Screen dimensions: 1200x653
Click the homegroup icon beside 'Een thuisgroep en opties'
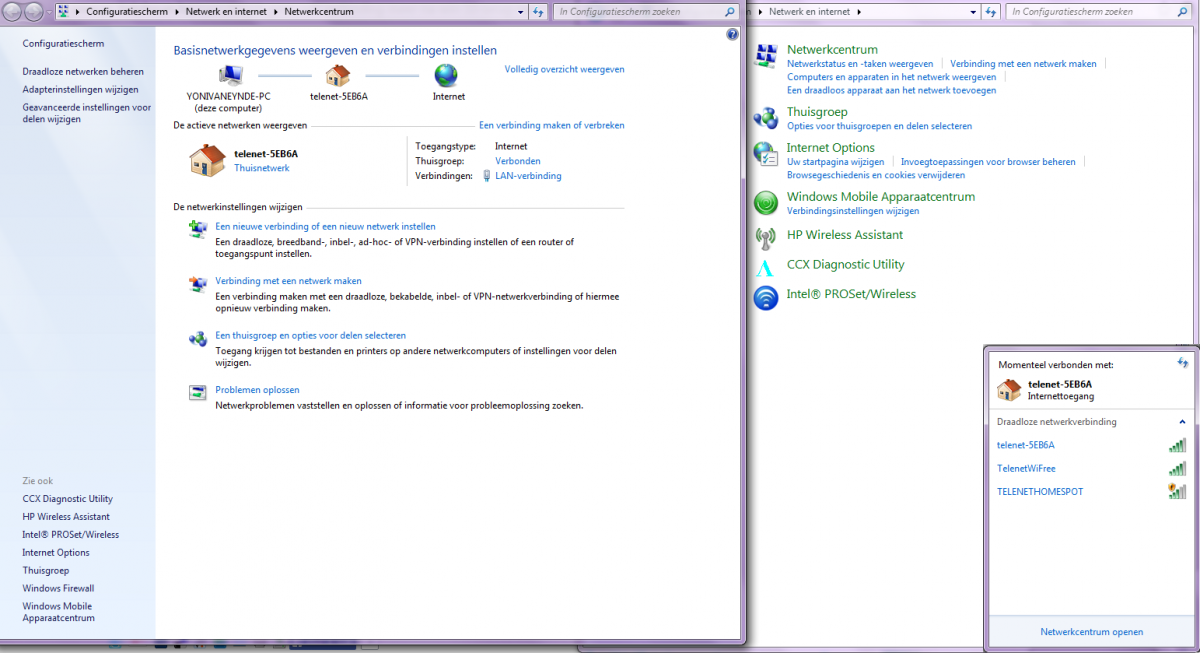[198, 339]
